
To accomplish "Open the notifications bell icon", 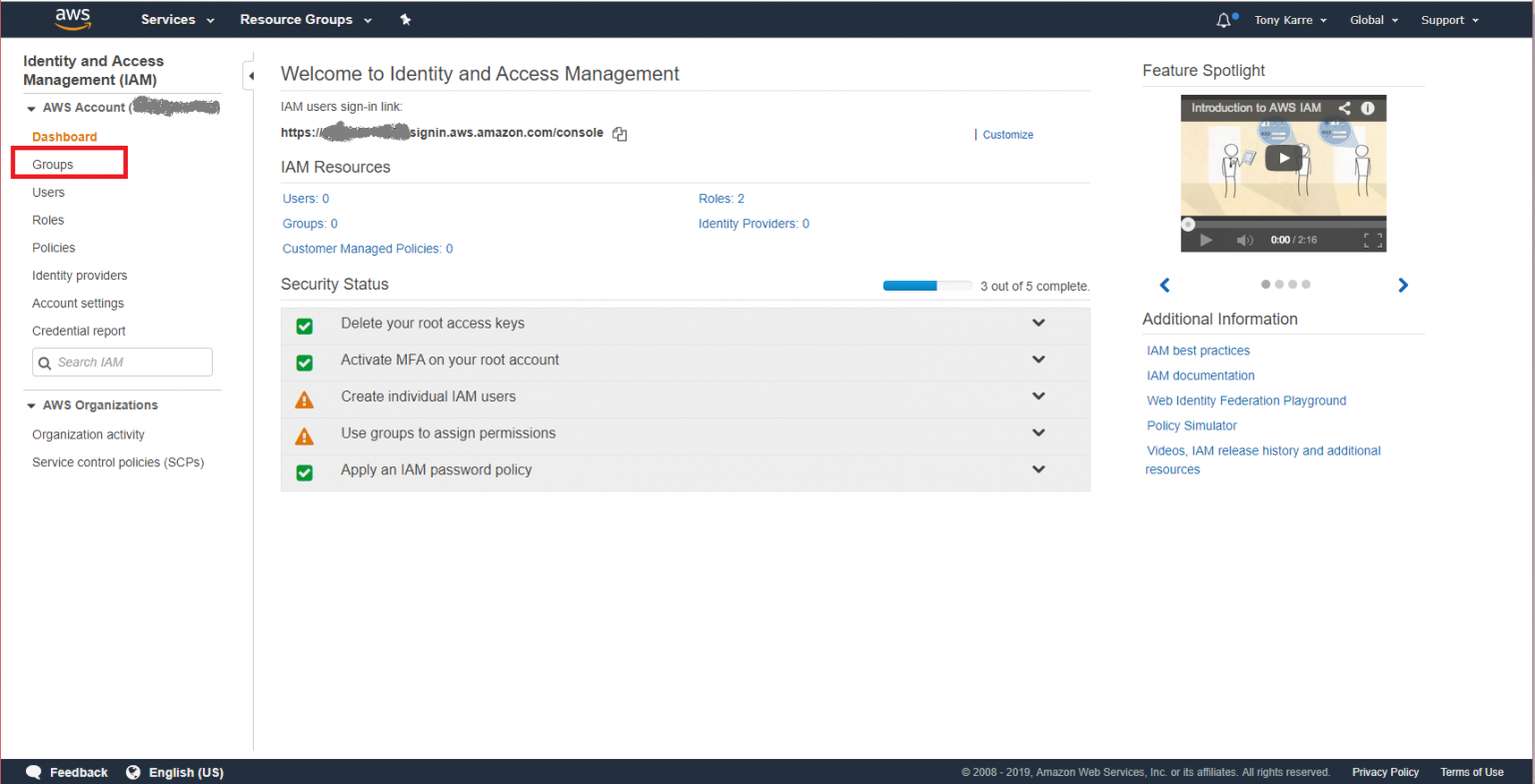I will (1221, 19).
